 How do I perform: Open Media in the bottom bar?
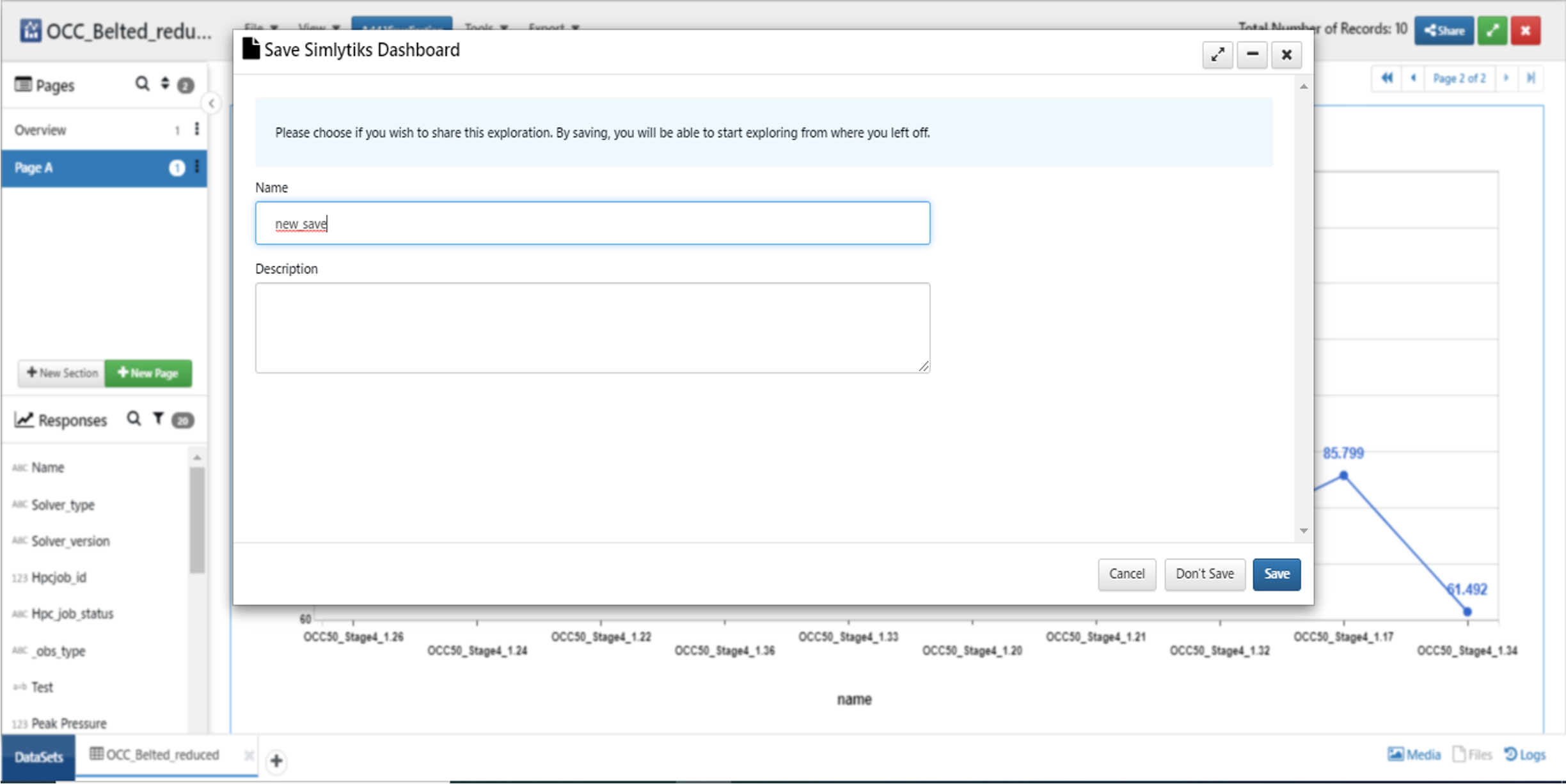pyautogui.click(x=1414, y=755)
